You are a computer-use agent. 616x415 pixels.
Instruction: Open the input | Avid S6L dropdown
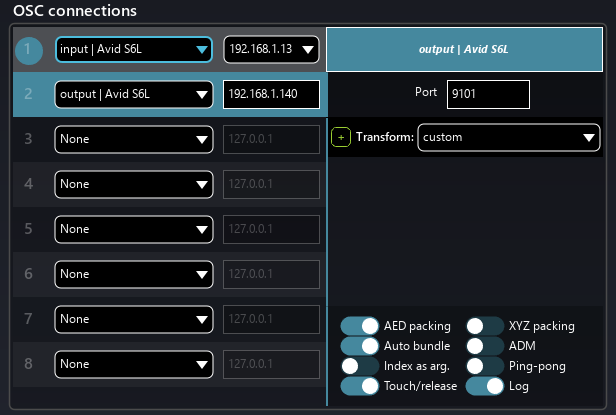point(134,50)
